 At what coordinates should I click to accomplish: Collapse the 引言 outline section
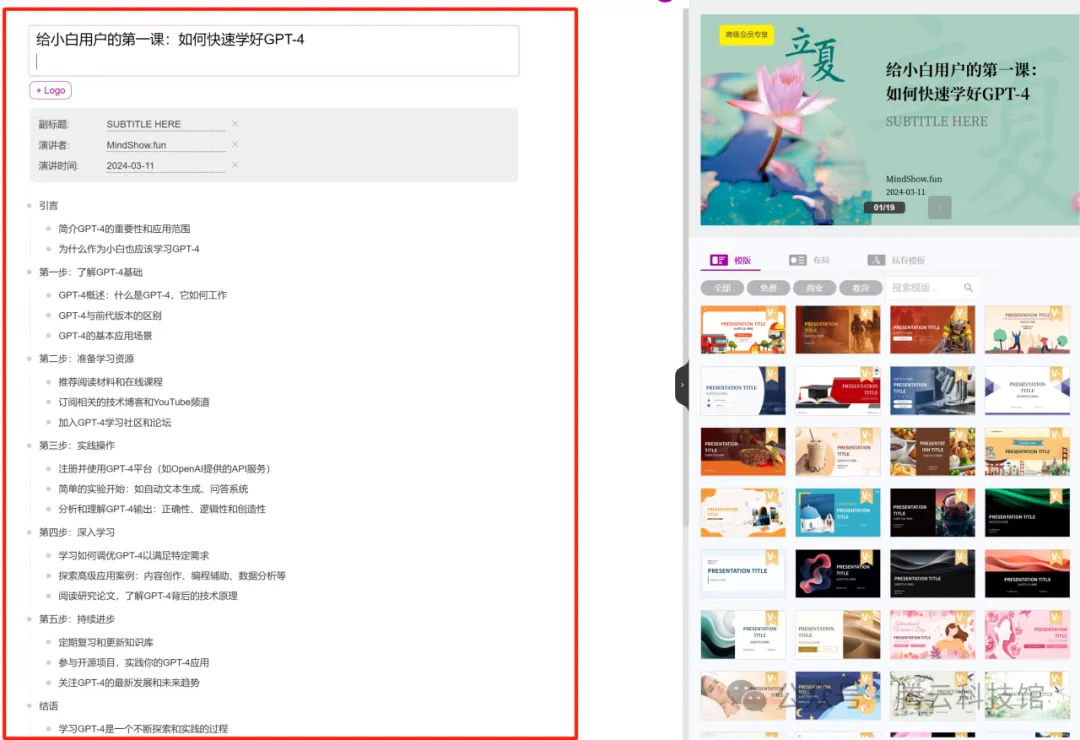[x=27, y=205]
